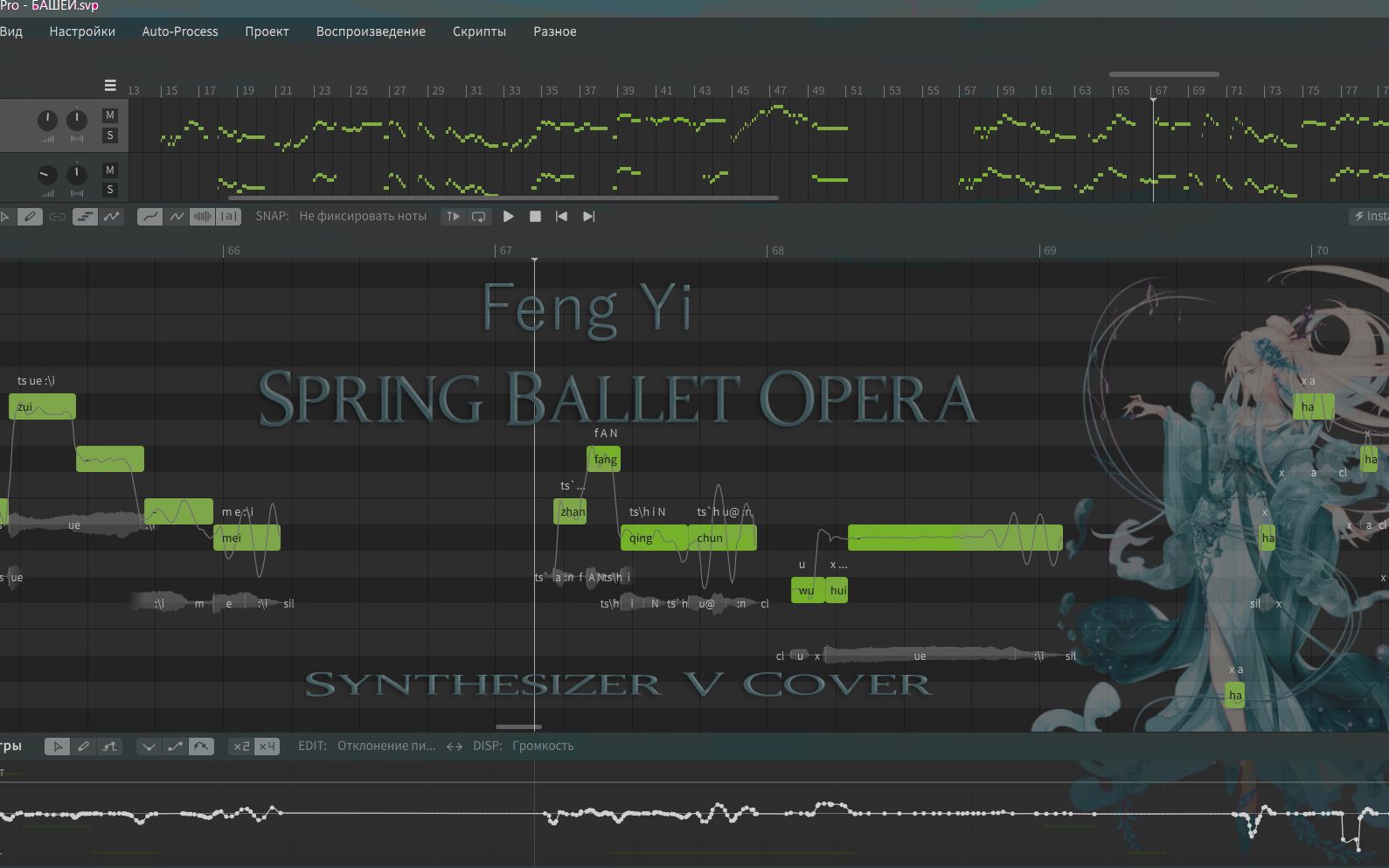Toggle auto-scroll follow playhead button
Image resolution: width=1389 pixels, height=868 pixels.
452,217
